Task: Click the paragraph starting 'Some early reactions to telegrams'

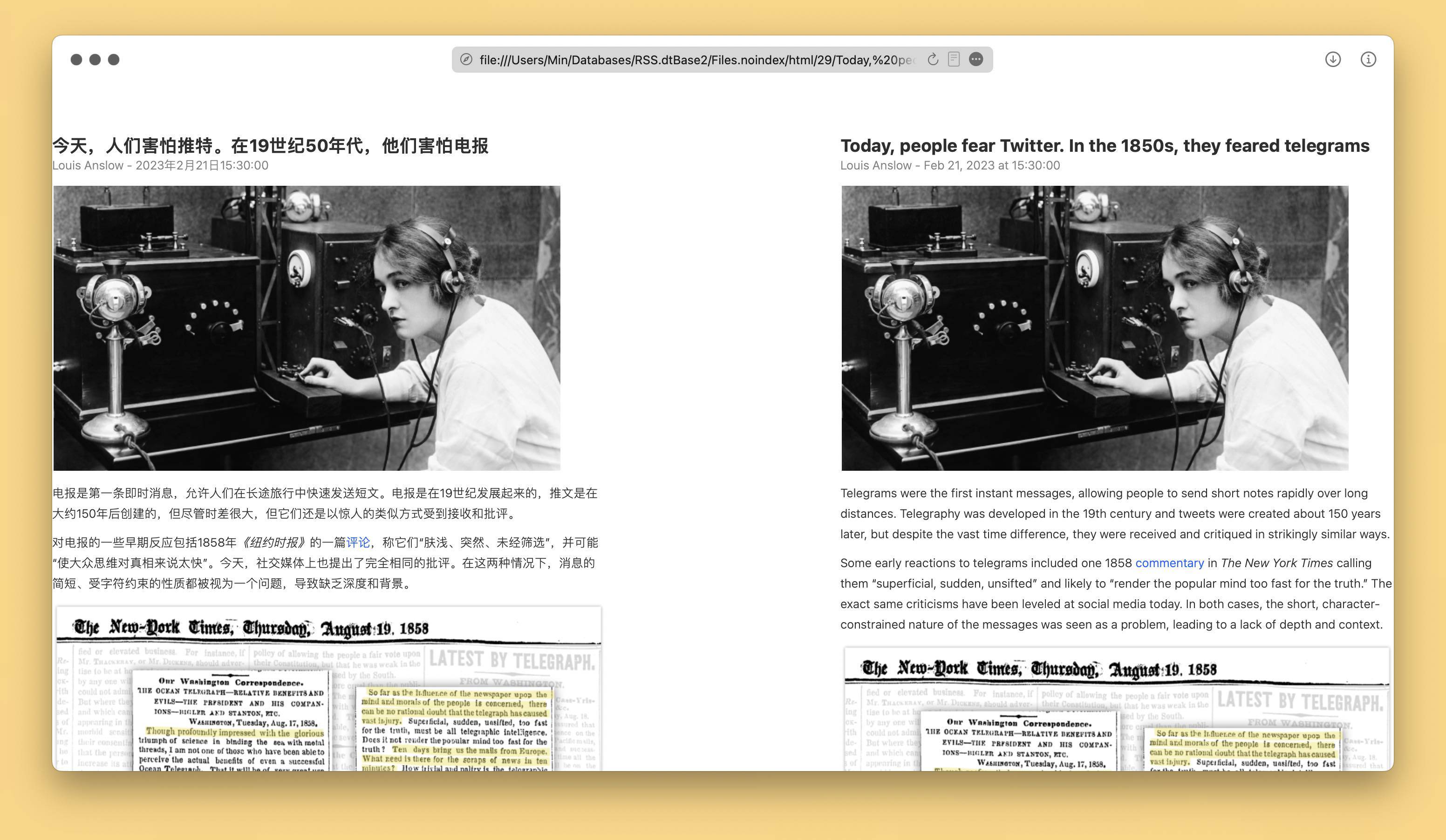Action: pyautogui.click(x=1116, y=594)
